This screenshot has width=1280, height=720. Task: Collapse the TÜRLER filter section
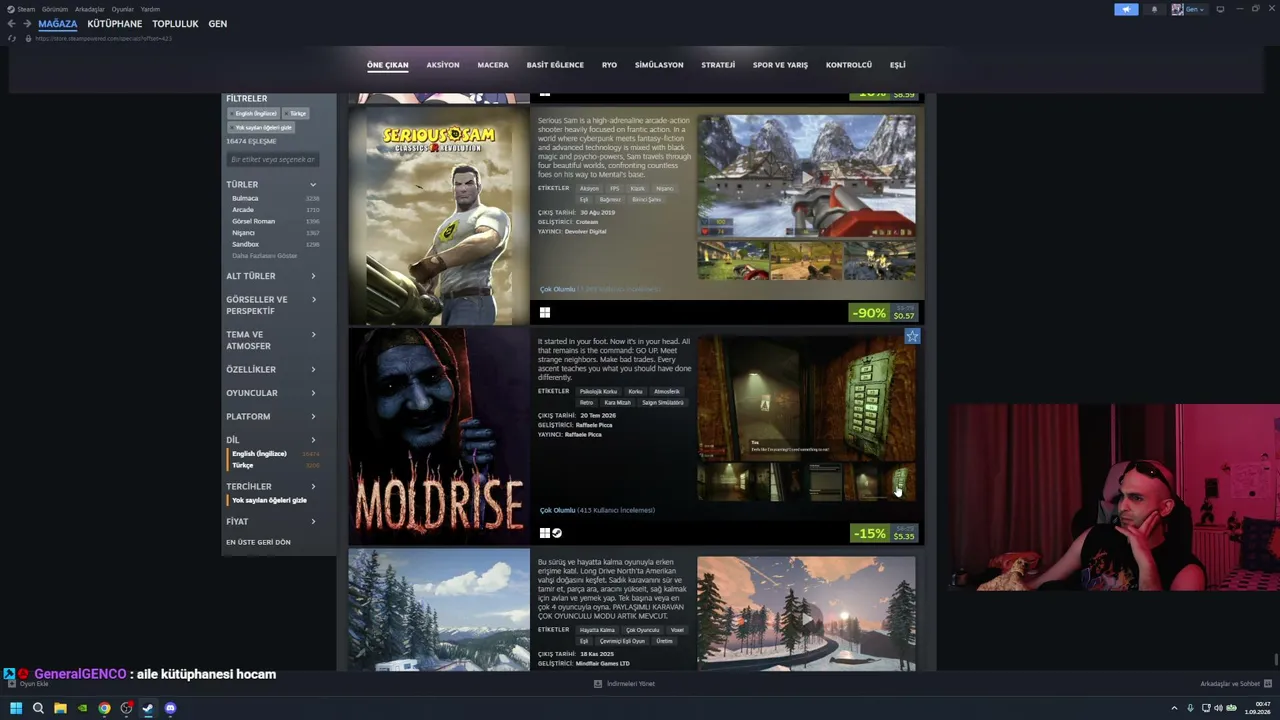271,185
